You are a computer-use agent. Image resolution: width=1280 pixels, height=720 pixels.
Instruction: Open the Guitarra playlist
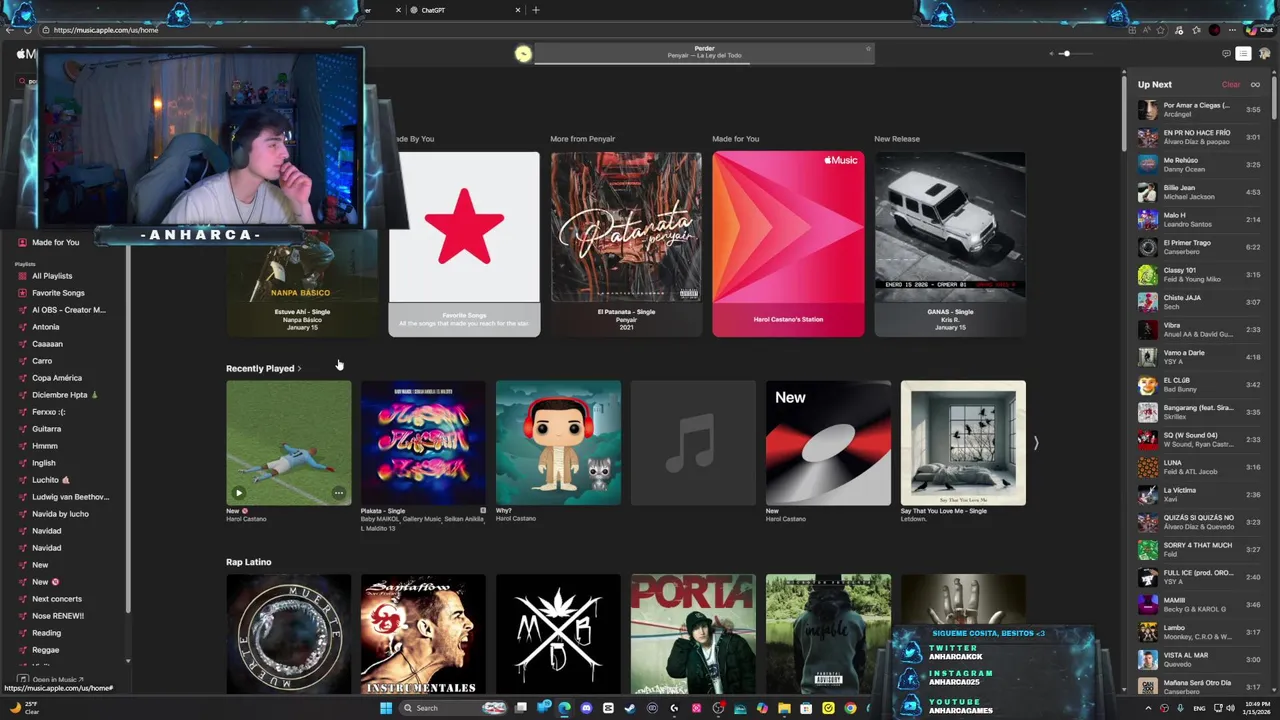(x=46, y=429)
